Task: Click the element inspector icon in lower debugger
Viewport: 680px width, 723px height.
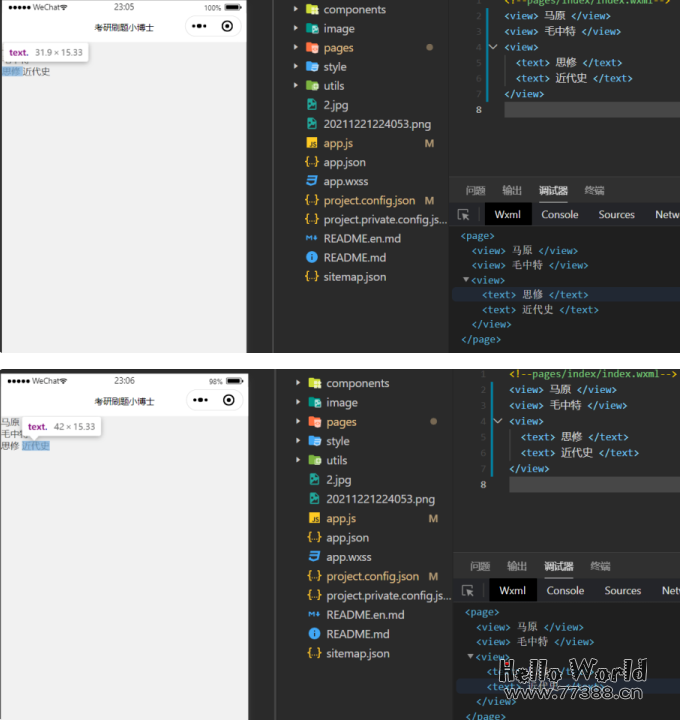Action: (468, 591)
